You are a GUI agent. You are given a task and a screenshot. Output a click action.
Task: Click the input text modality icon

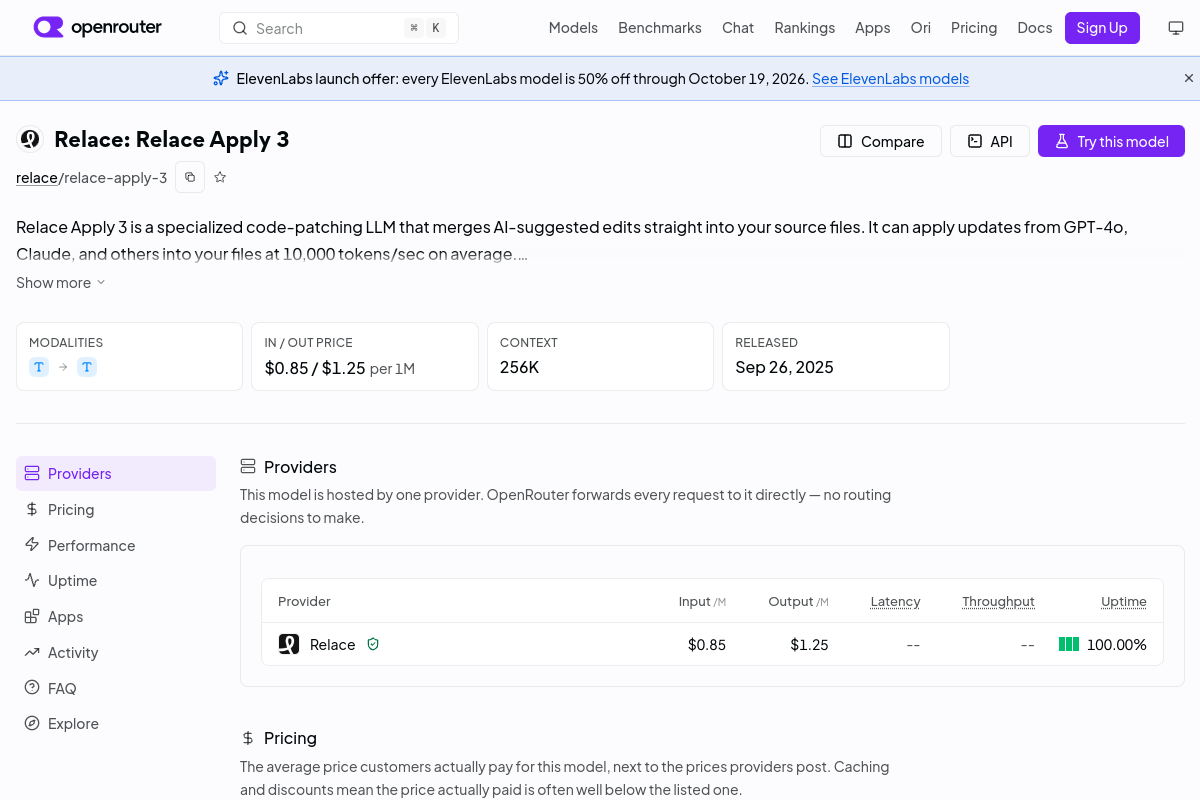click(x=39, y=367)
